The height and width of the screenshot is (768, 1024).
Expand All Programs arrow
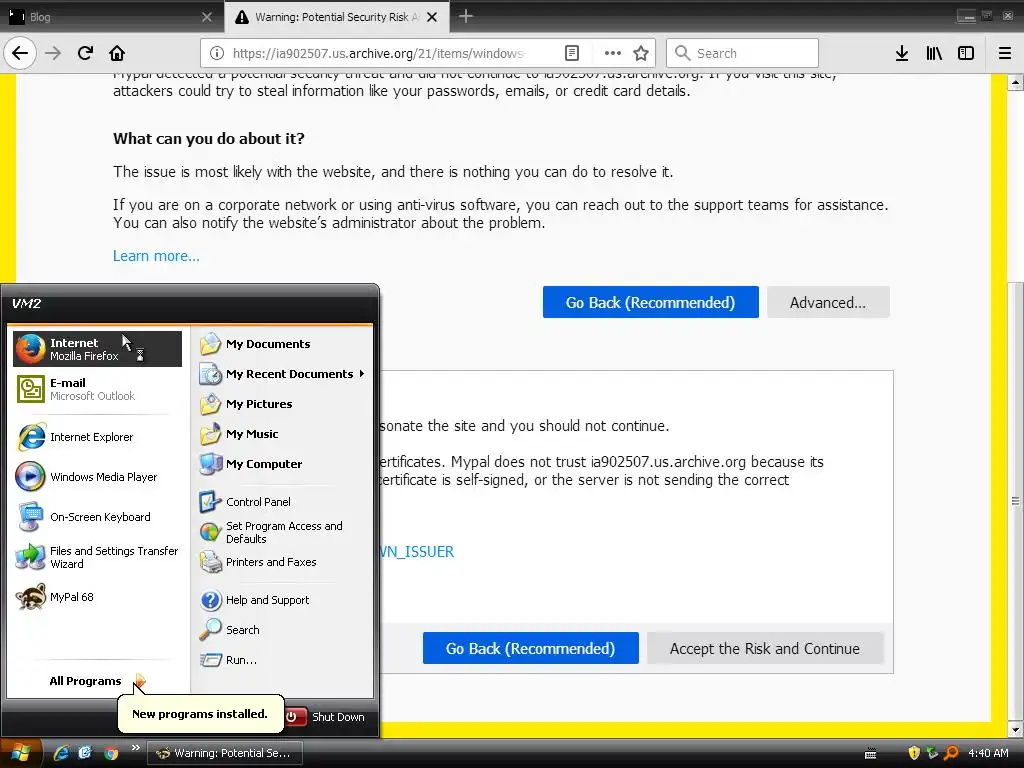pos(97,681)
